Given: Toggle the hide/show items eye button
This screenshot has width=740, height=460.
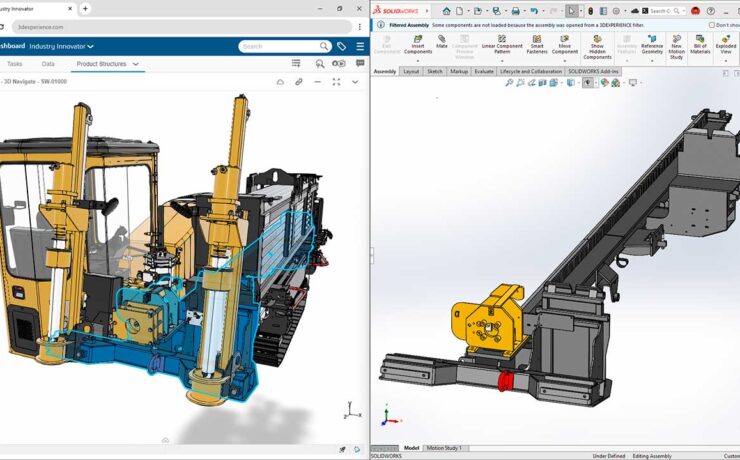Looking at the screenshot, I should (x=588, y=83).
